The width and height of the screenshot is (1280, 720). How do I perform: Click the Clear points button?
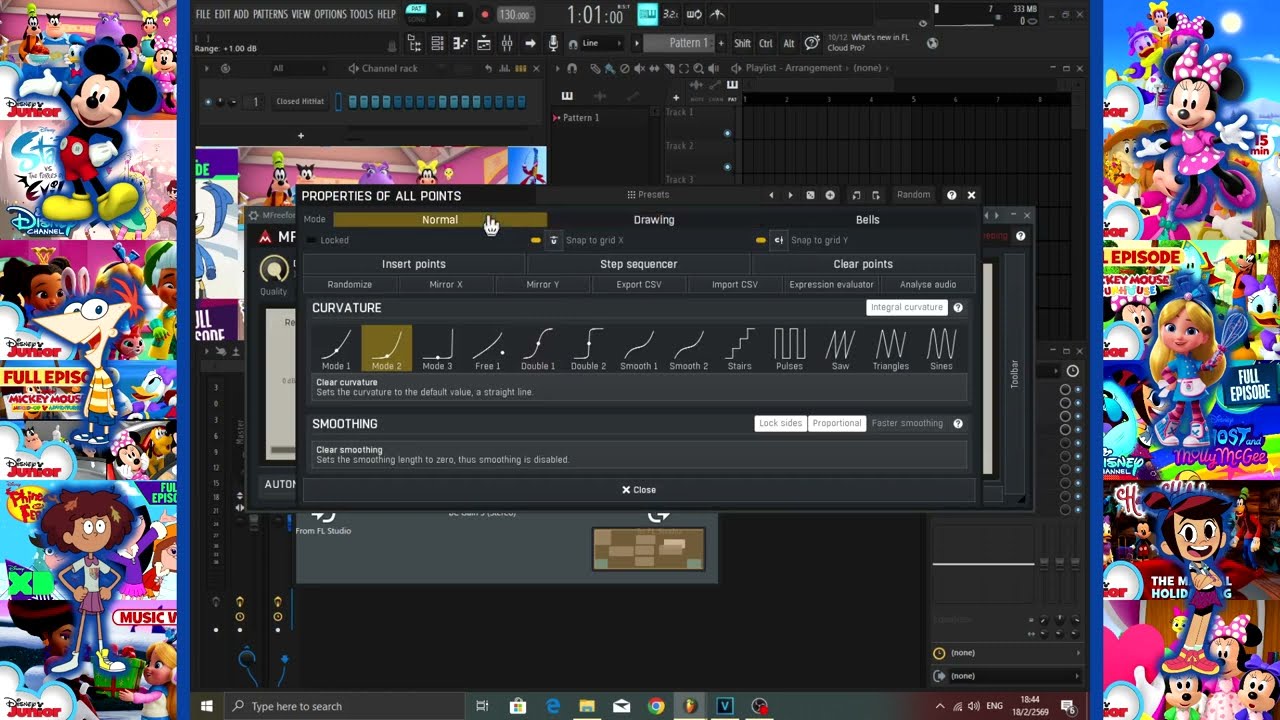pos(863,264)
